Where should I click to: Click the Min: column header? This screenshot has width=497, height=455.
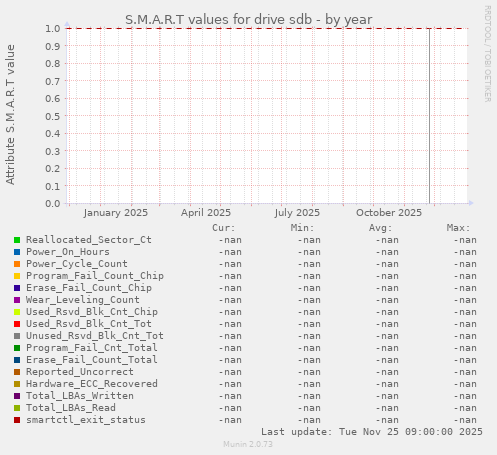(302, 228)
